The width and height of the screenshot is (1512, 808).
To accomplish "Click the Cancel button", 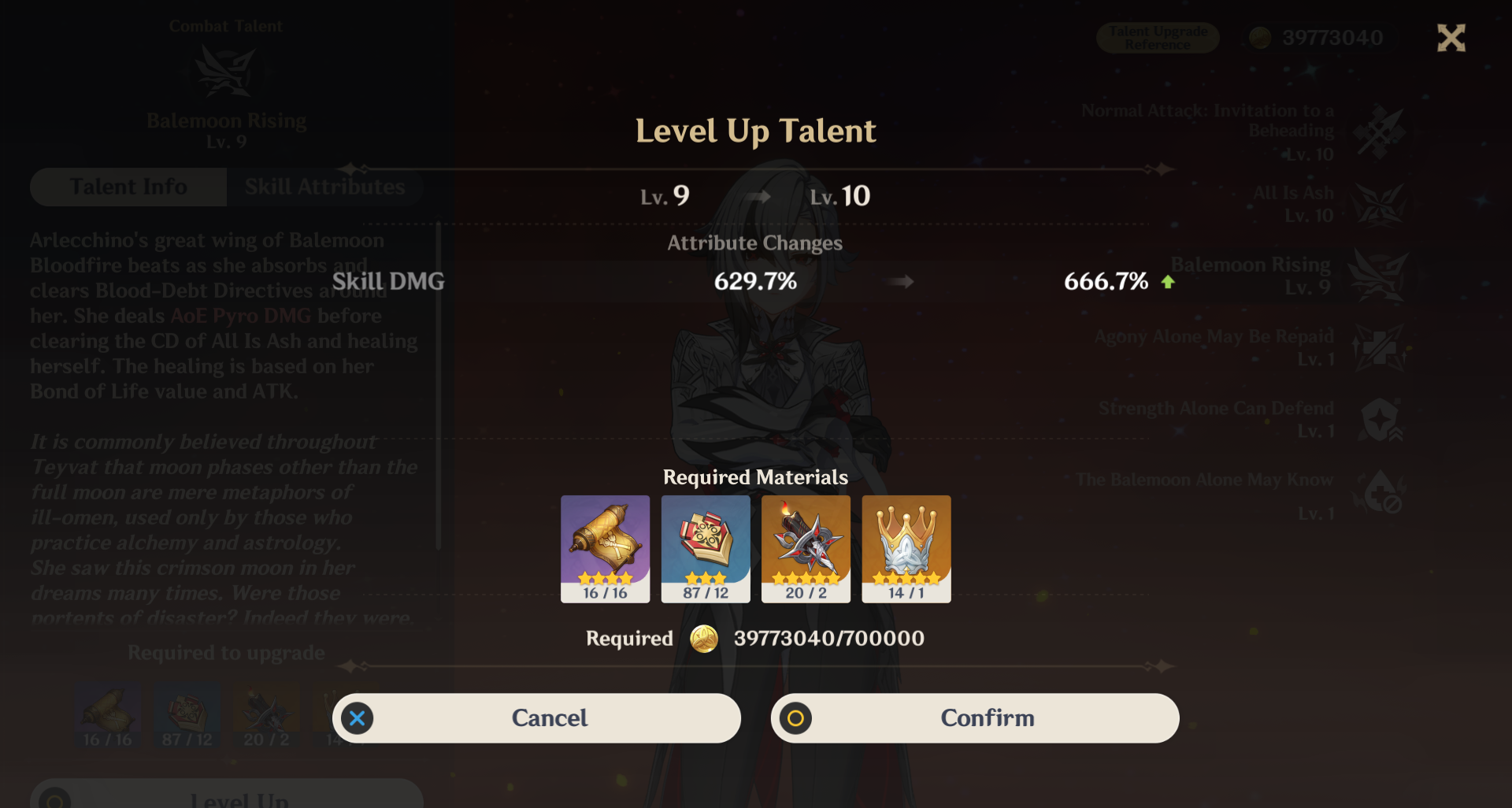I will [536, 717].
